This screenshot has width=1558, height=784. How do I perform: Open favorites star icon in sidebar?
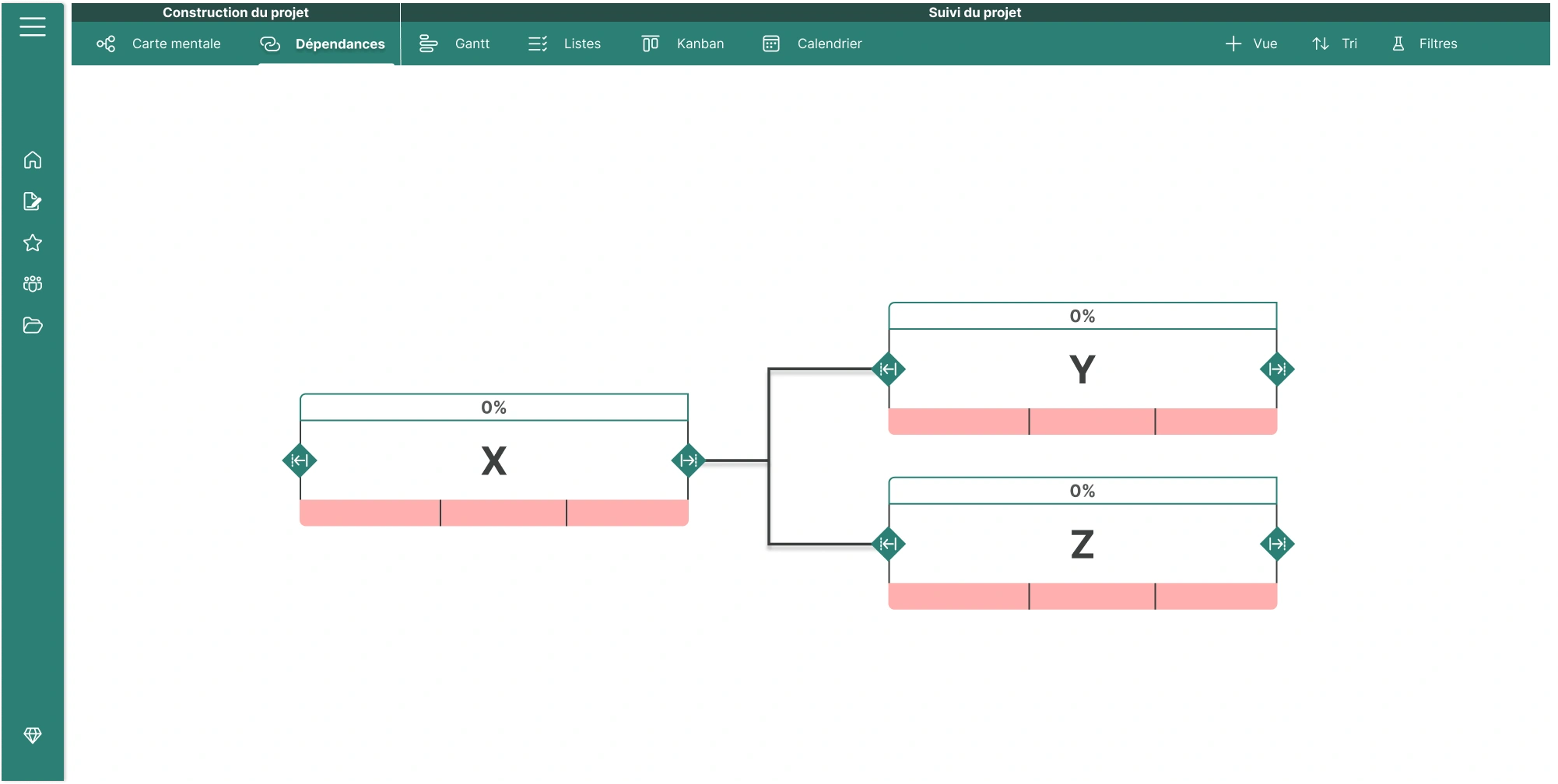coord(33,243)
